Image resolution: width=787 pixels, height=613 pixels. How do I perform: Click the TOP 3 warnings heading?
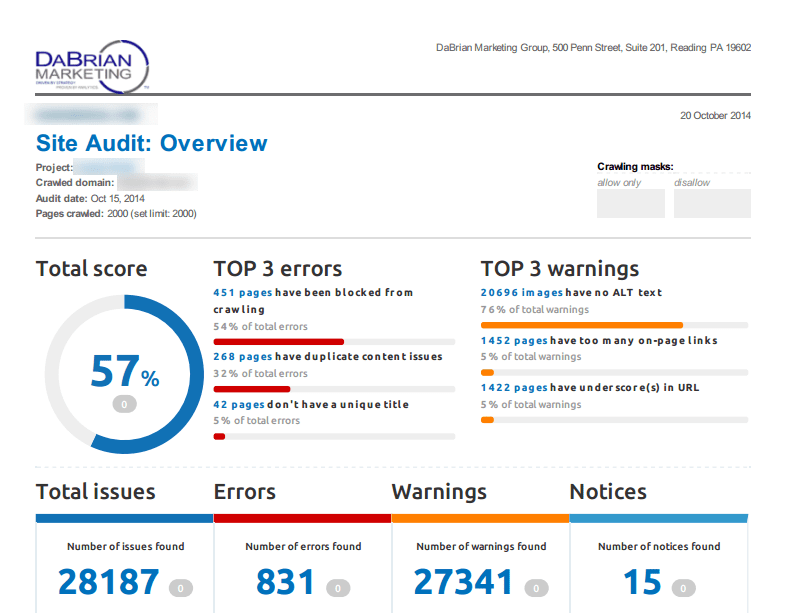(560, 269)
